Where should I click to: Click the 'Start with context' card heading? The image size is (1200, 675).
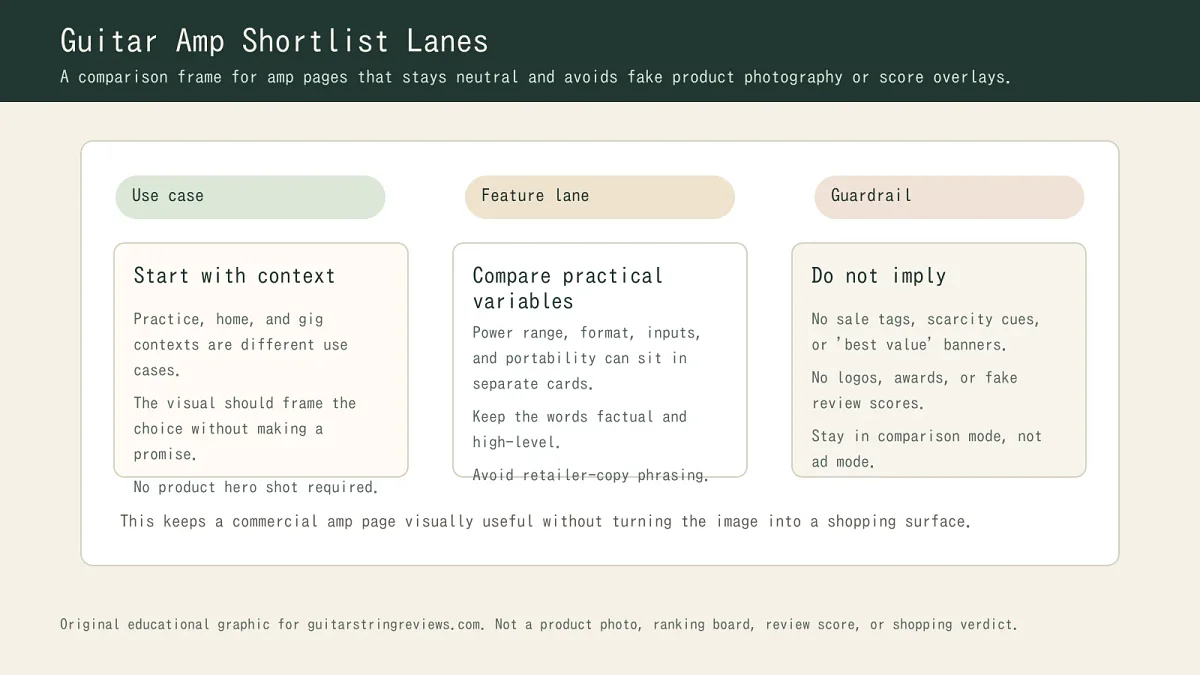click(234, 276)
